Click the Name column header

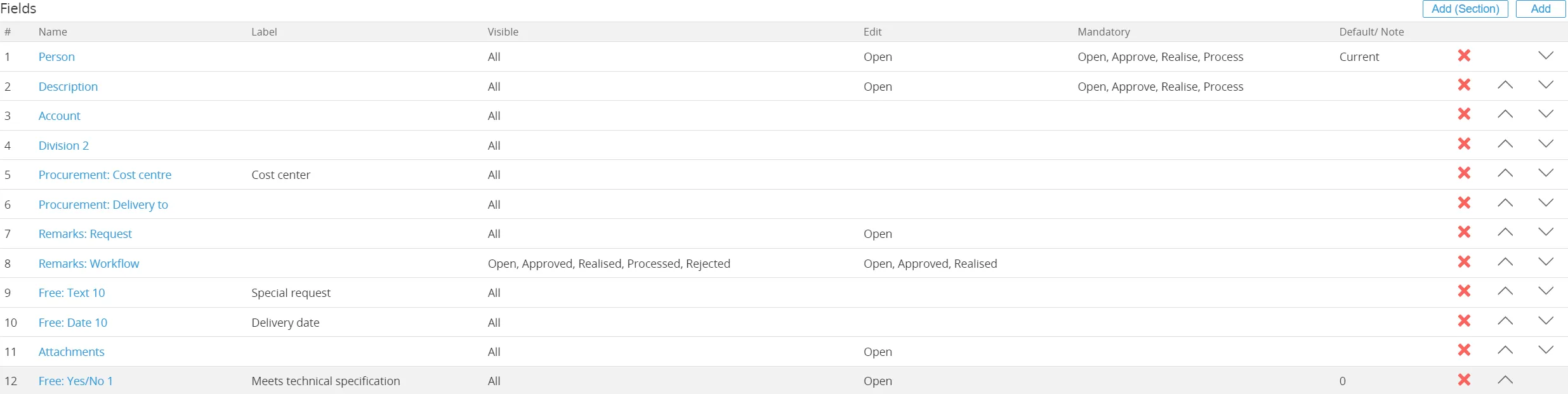53,32
